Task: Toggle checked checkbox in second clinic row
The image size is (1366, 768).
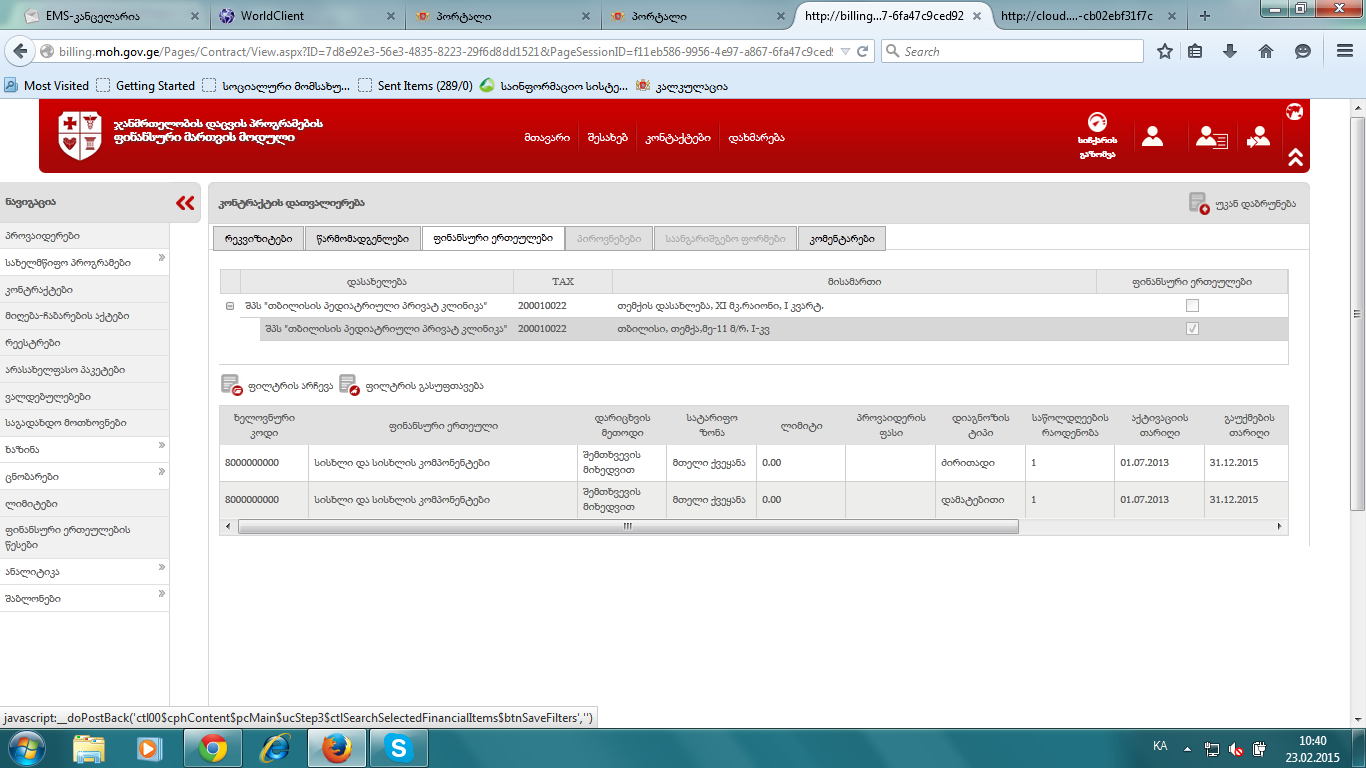Action: 1192,329
